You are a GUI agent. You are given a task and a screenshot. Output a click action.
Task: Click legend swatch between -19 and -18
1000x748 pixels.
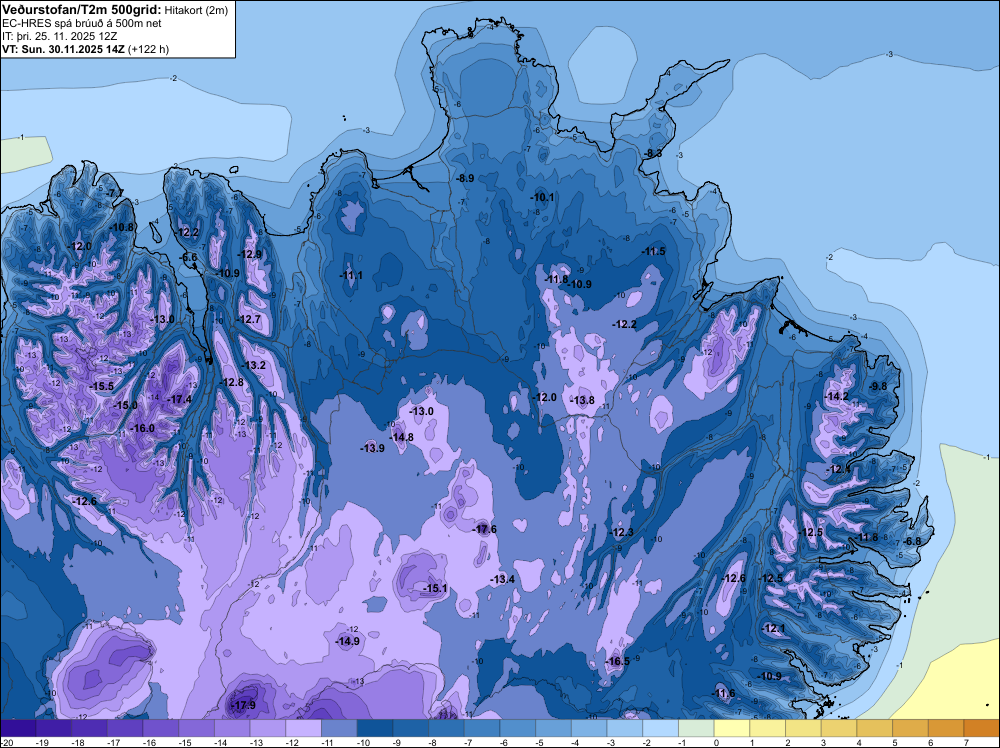point(54,728)
